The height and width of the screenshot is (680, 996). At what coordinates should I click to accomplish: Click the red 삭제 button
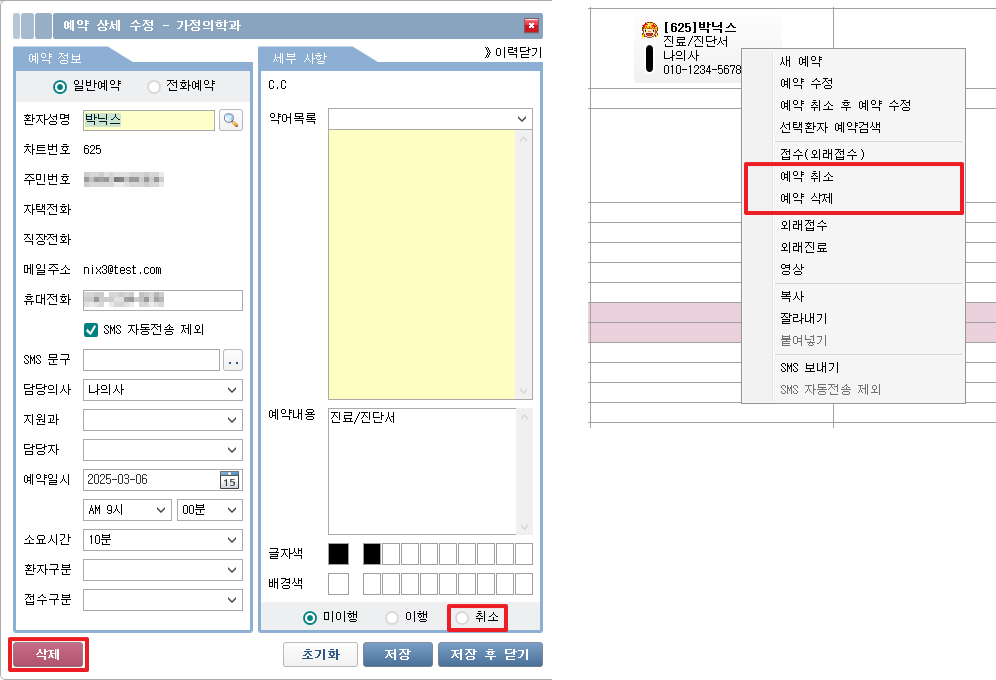(x=48, y=654)
